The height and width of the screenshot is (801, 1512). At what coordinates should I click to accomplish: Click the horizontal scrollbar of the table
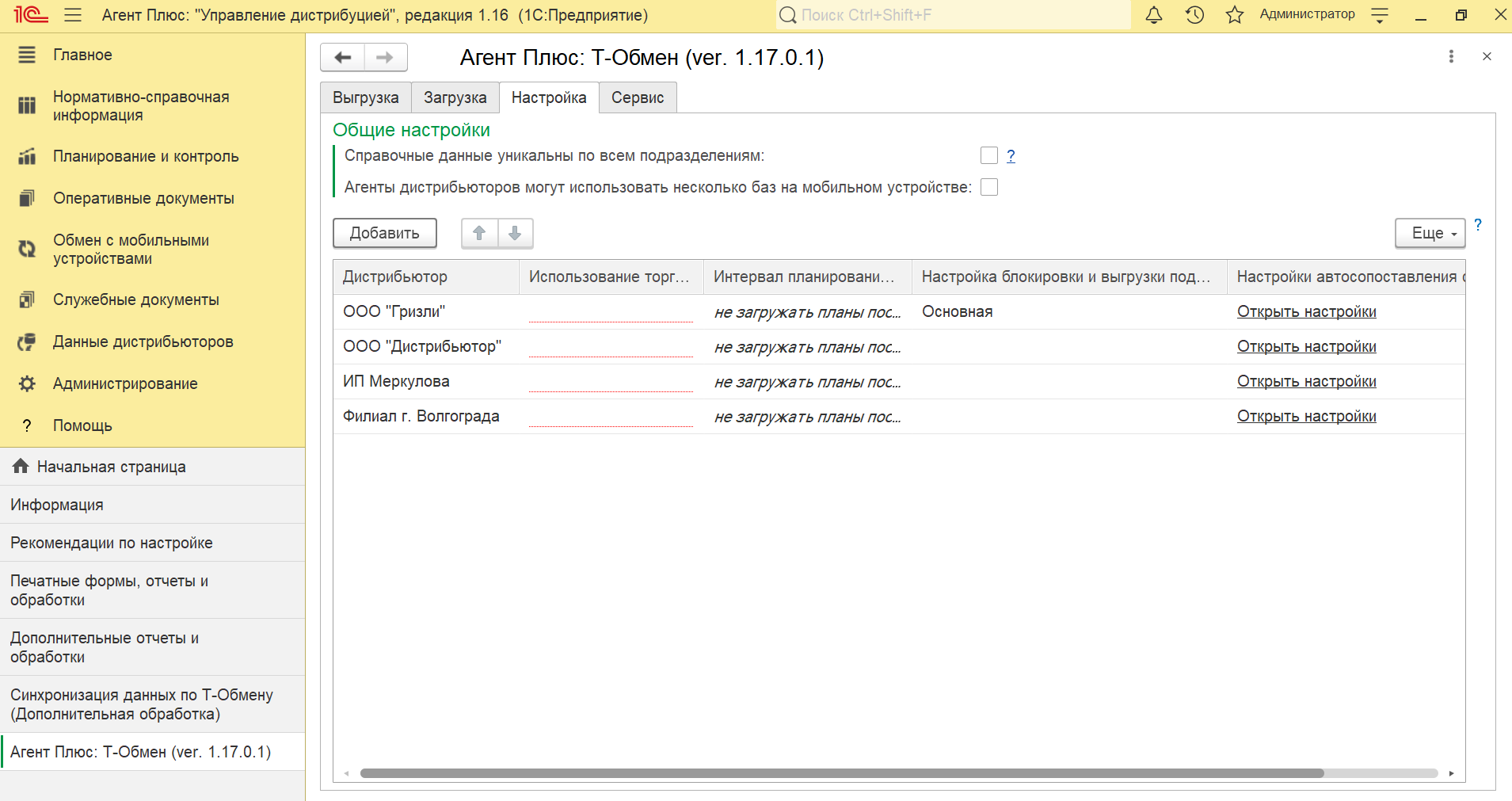[x=842, y=773]
